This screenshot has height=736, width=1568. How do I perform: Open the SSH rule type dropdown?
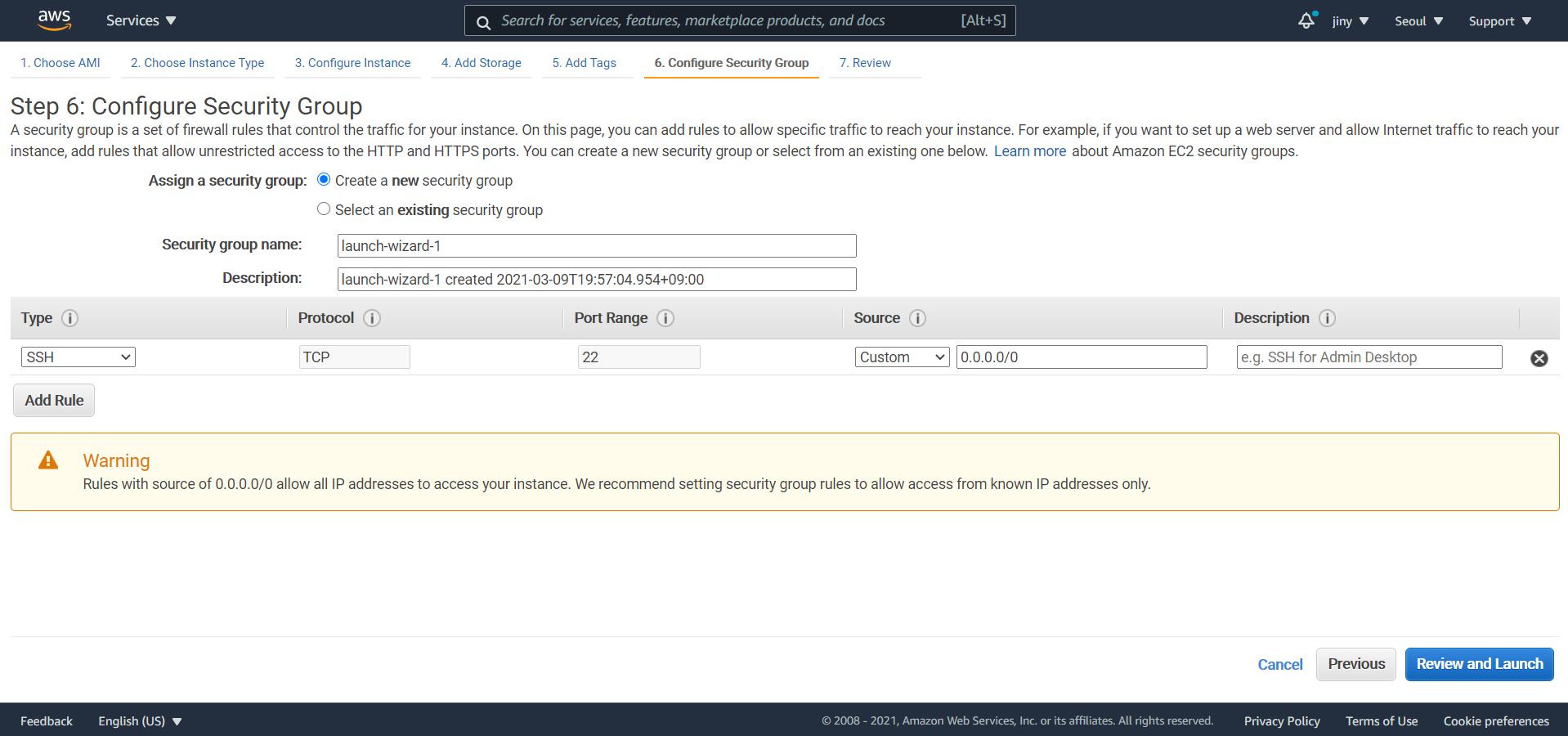(78, 357)
